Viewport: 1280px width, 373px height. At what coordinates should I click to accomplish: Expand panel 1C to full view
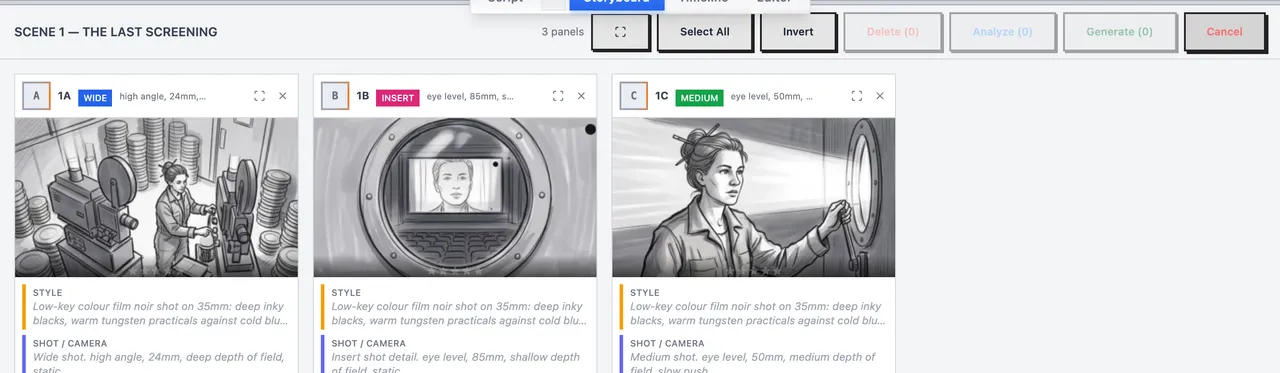click(x=857, y=96)
